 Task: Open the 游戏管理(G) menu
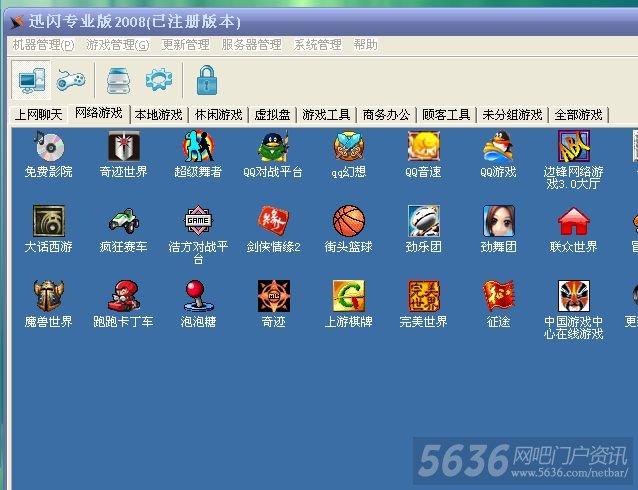point(118,44)
